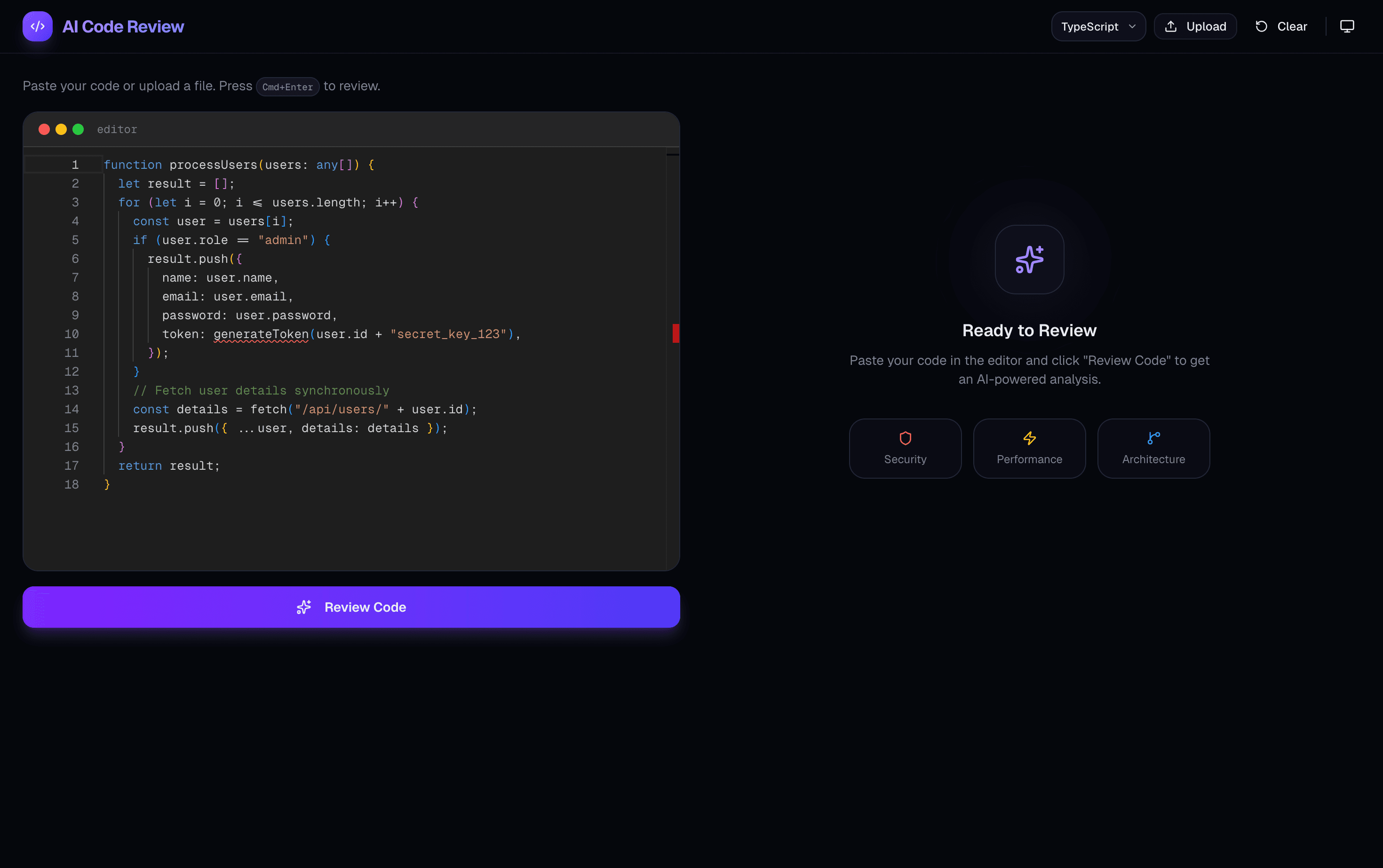This screenshot has height=868, width=1383.
Task: Click the yellow traffic light dot
Action: click(x=61, y=129)
